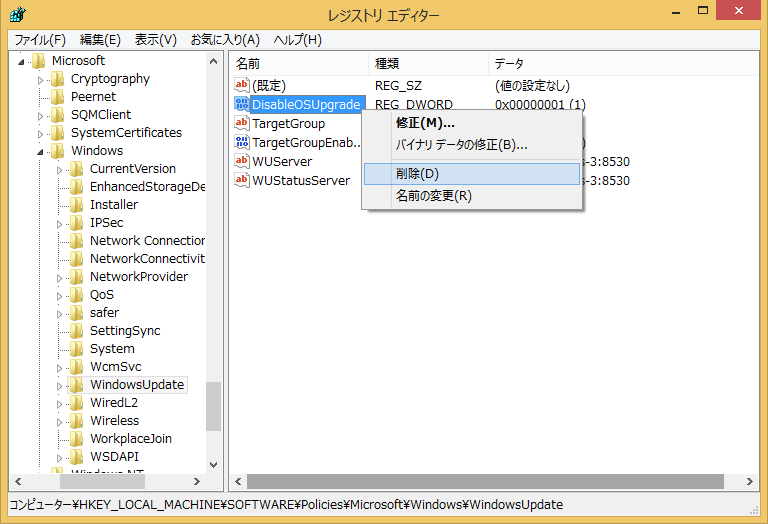Screen dimensions: 768x524
Task: Sort by the 種類 column header
Action: [429, 64]
